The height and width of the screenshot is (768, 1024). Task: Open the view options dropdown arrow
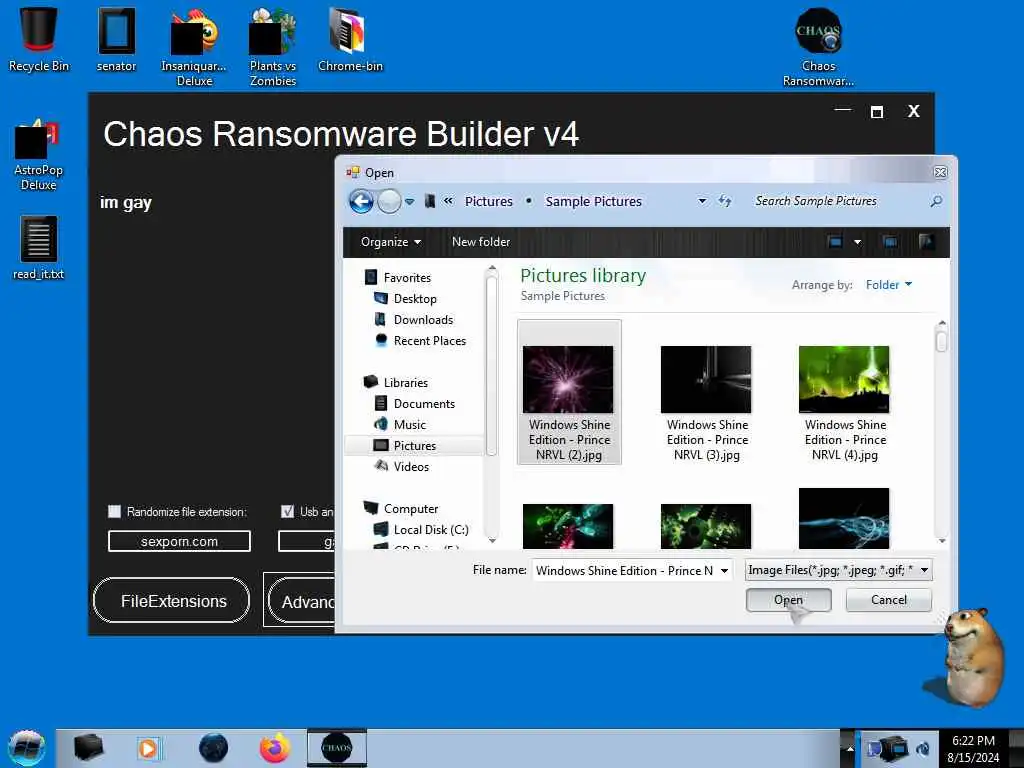(857, 242)
